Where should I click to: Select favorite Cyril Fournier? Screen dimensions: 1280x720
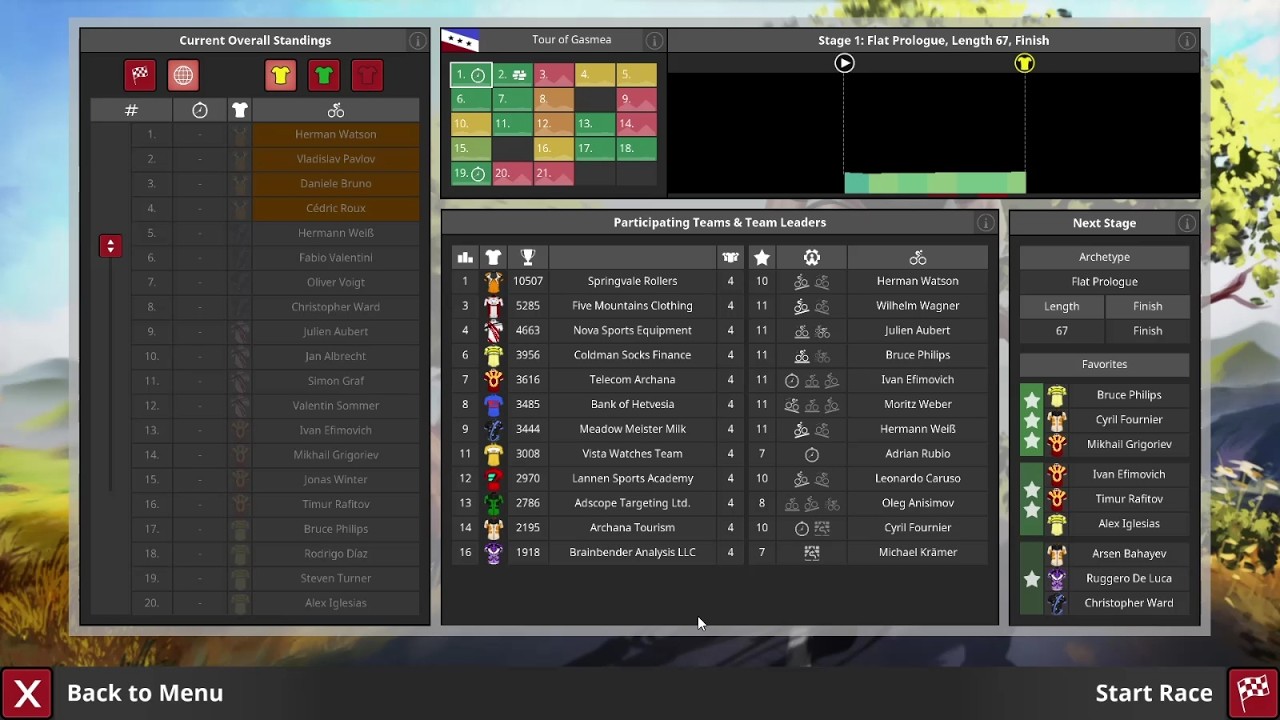pos(1129,420)
